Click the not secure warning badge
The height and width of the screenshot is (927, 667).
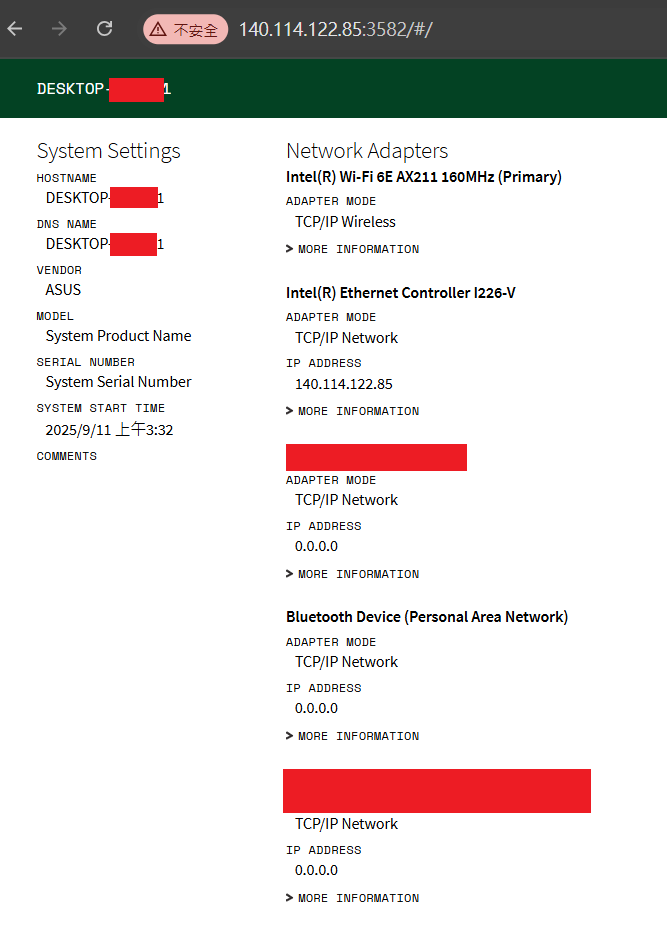(185, 29)
